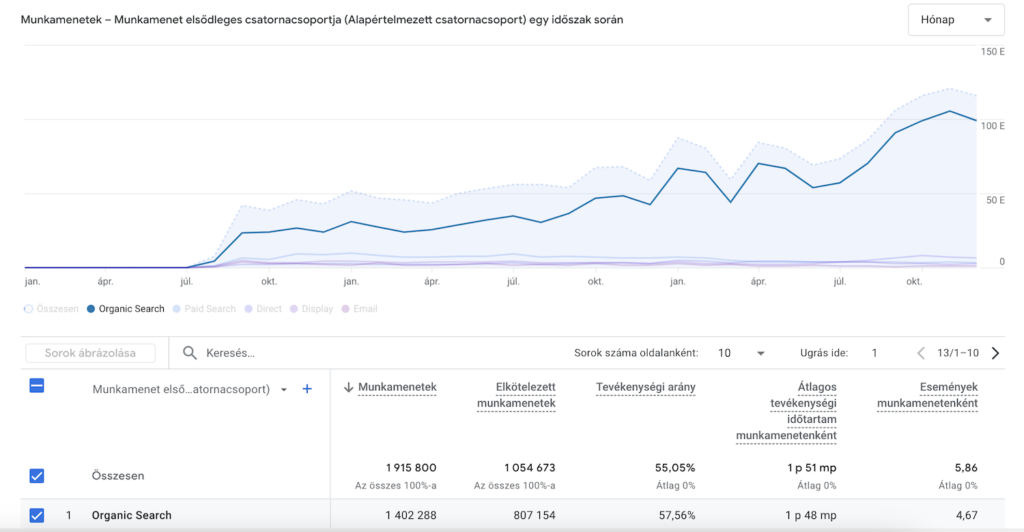
Task: Click the plus icon to add dimension
Action: (307, 389)
